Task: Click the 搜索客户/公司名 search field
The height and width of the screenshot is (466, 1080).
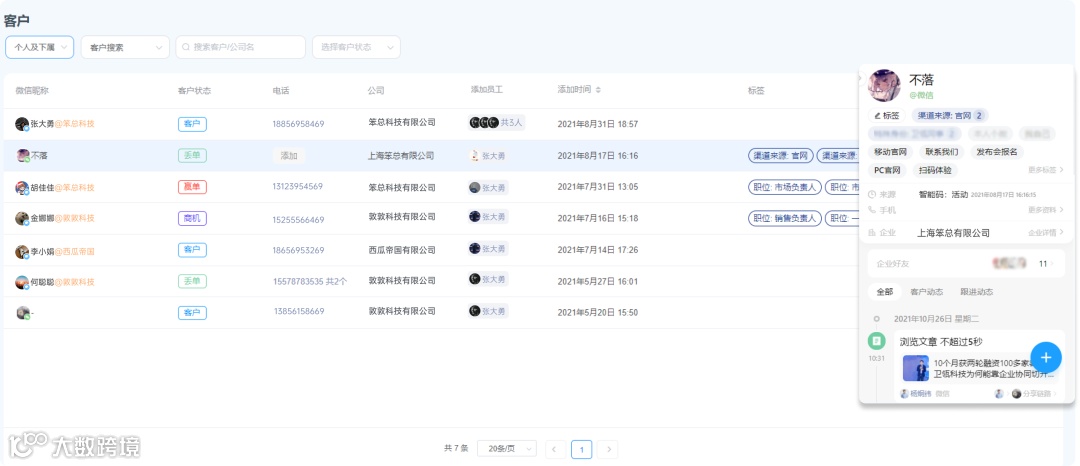Action: pyautogui.click(x=240, y=47)
